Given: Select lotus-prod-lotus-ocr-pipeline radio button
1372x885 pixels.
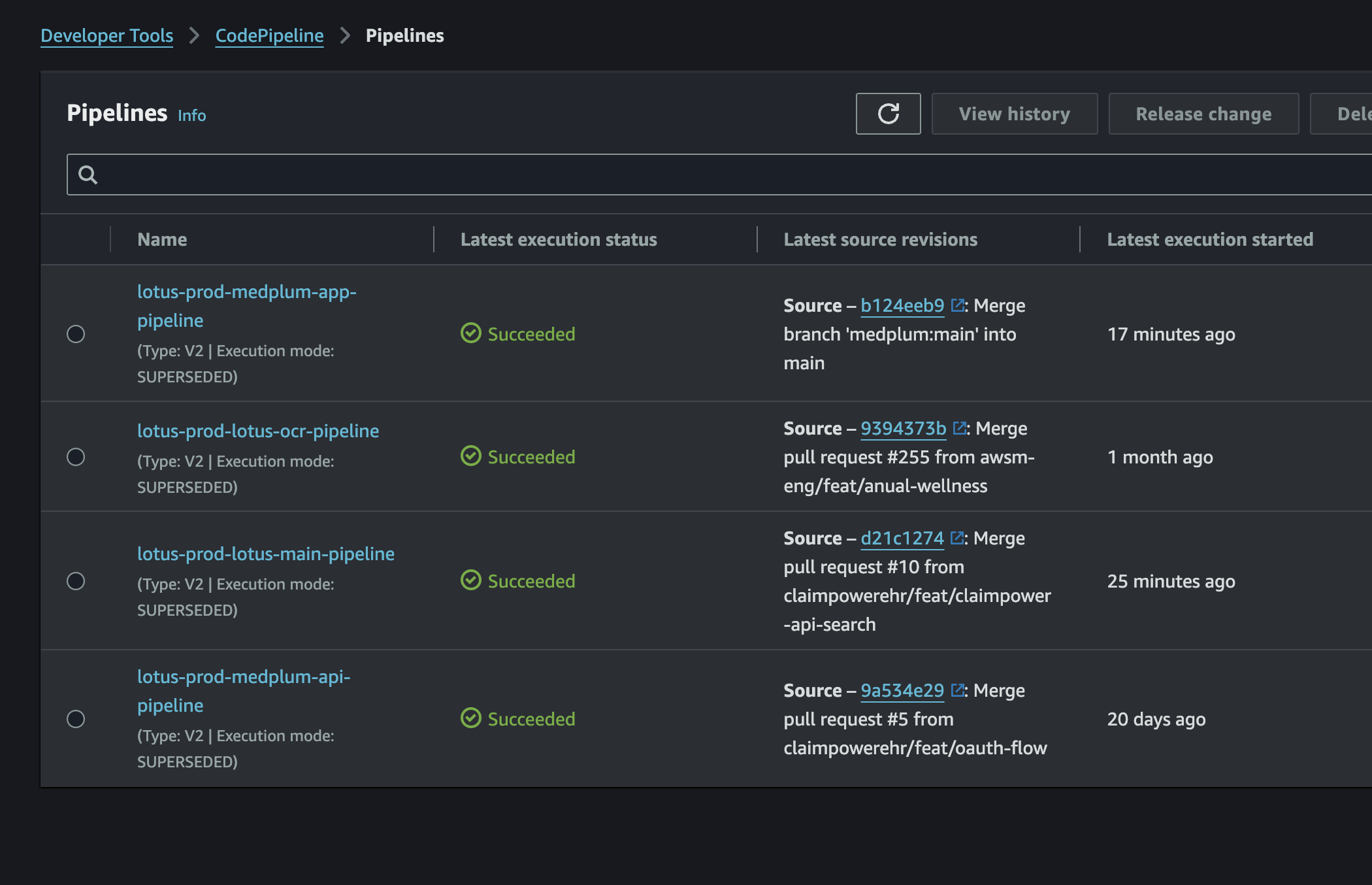Looking at the screenshot, I should pyautogui.click(x=76, y=457).
